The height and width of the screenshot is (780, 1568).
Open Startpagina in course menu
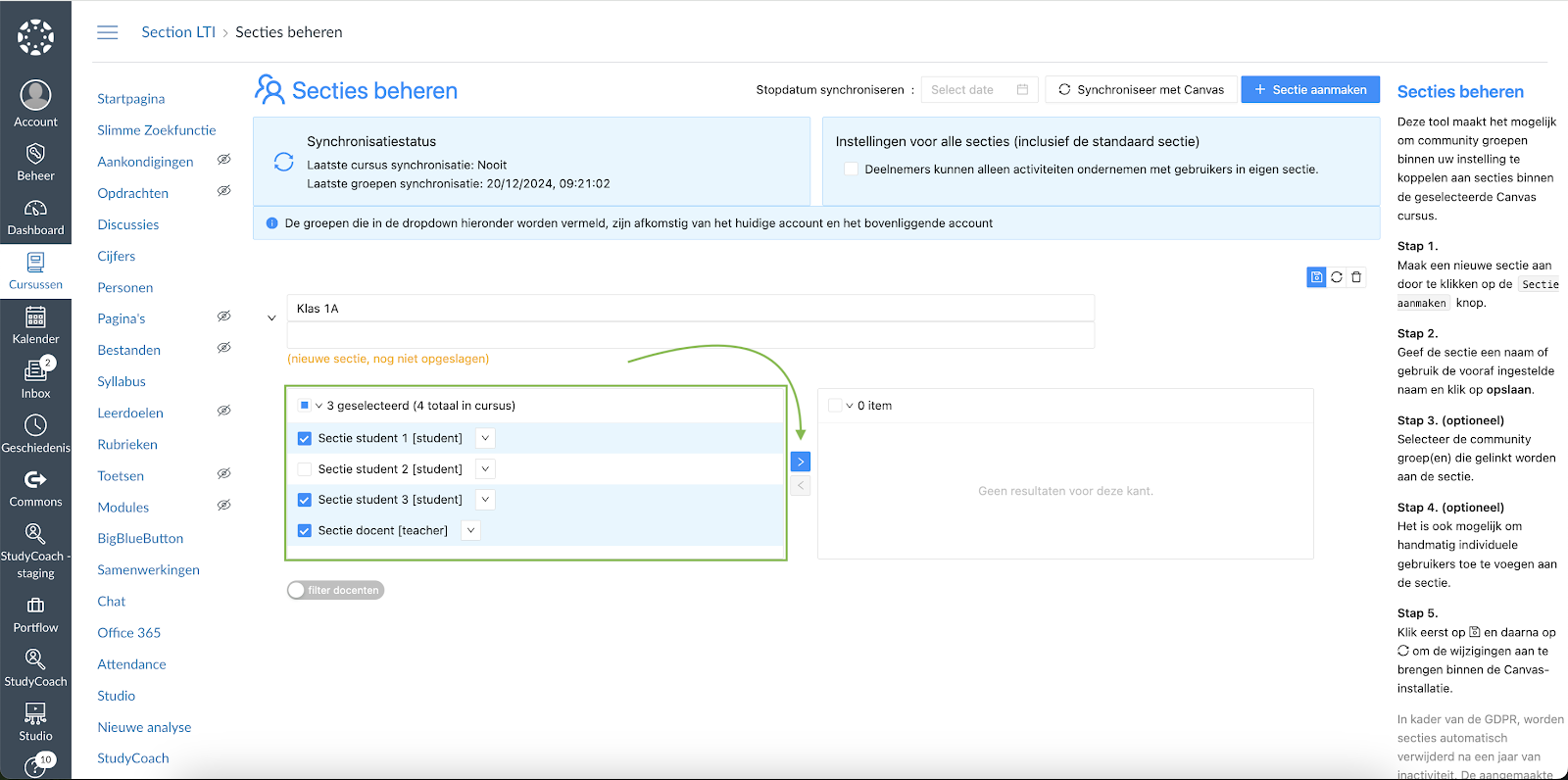[131, 99]
